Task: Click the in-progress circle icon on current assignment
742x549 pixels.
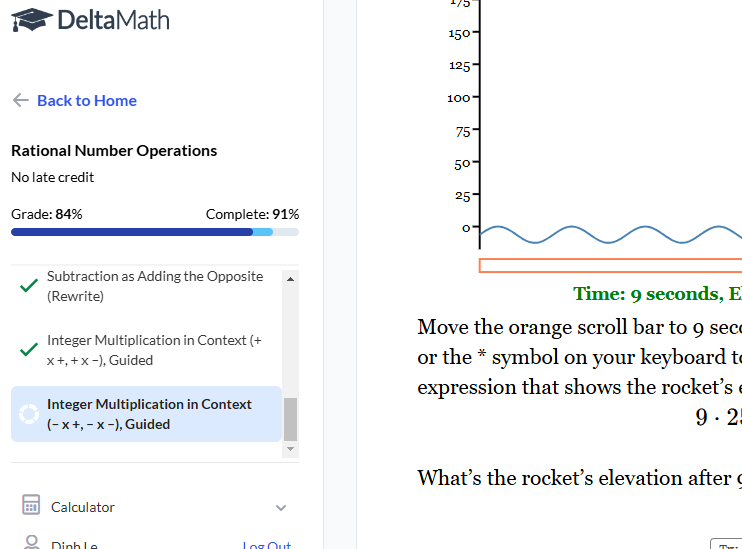Action: click(x=28, y=414)
